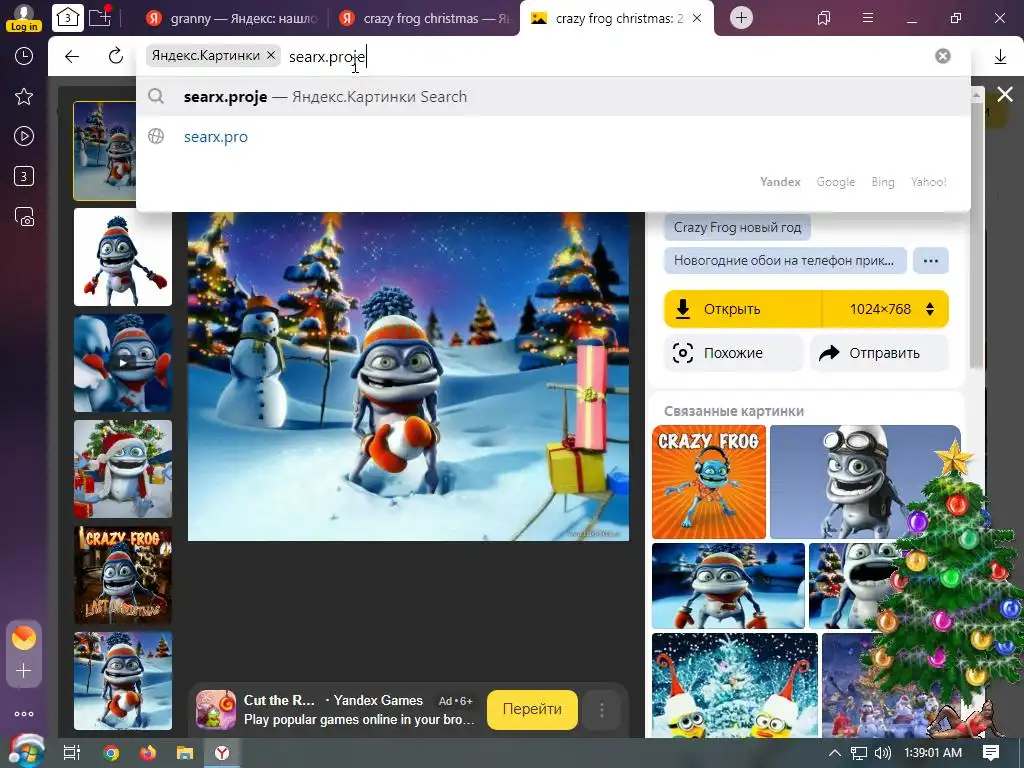Open the Bookmarks star icon in sidebar
The image size is (1024, 768).
tap(24, 97)
